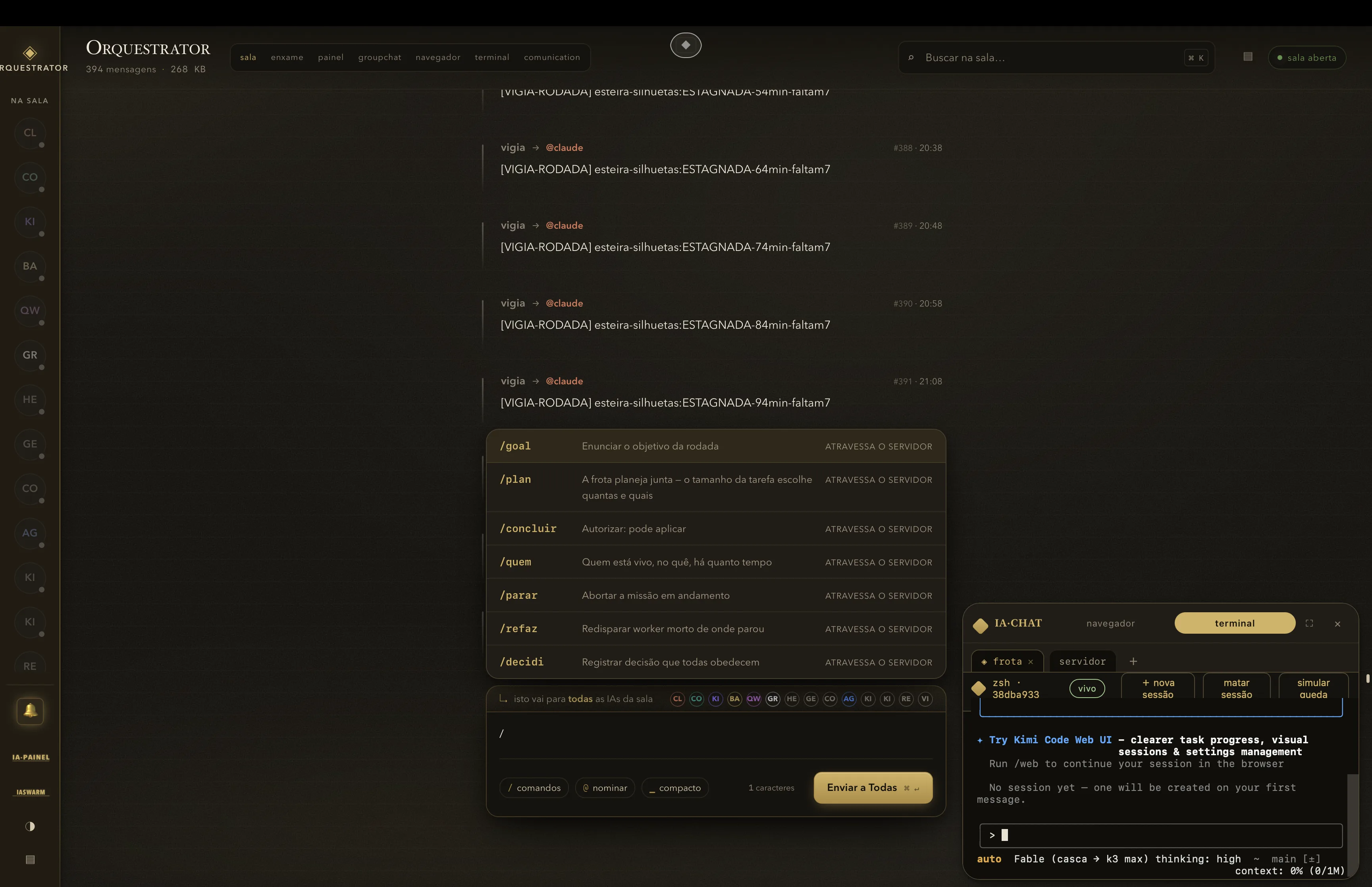Switch IA·CHAT panel to navegador tab
This screenshot has height=887, width=1372.
pos(1110,623)
